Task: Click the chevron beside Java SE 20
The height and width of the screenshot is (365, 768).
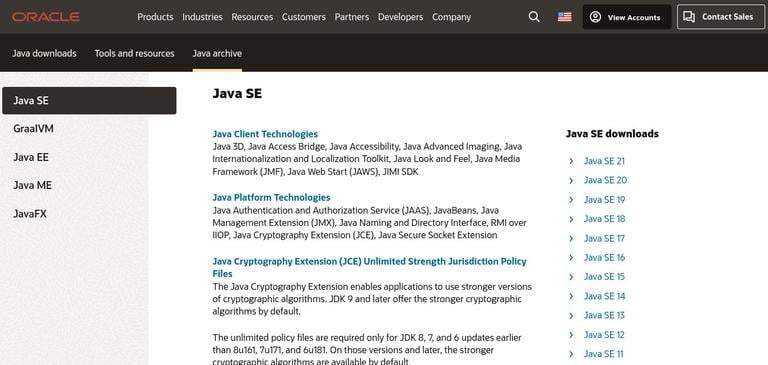Action: pos(571,181)
